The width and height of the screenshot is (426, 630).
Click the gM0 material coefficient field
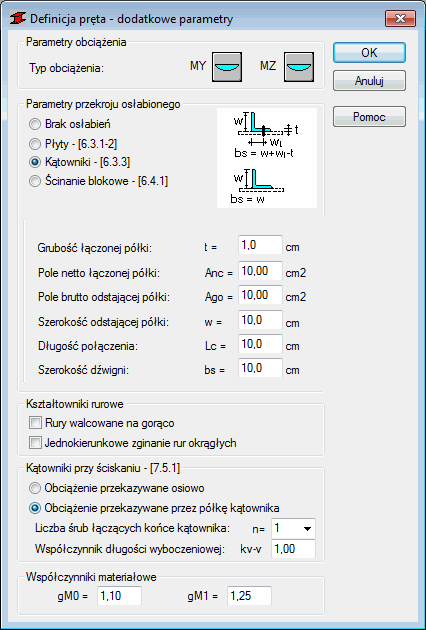coord(119,596)
